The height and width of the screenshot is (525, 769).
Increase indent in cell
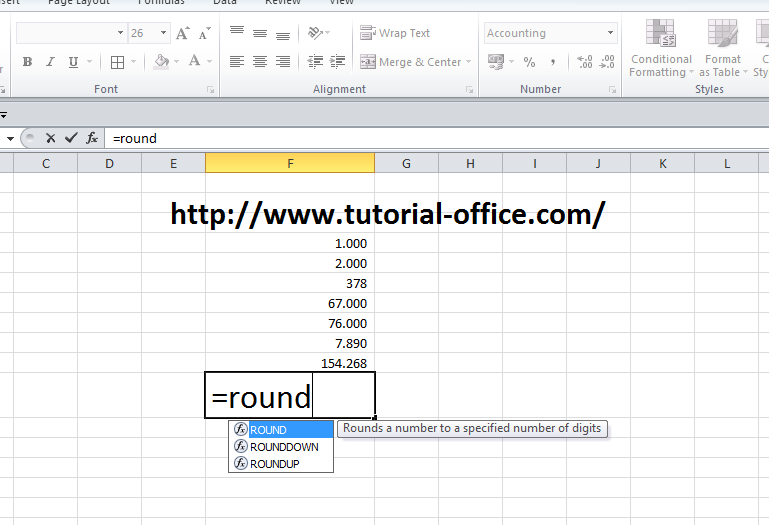click(337, 62)
